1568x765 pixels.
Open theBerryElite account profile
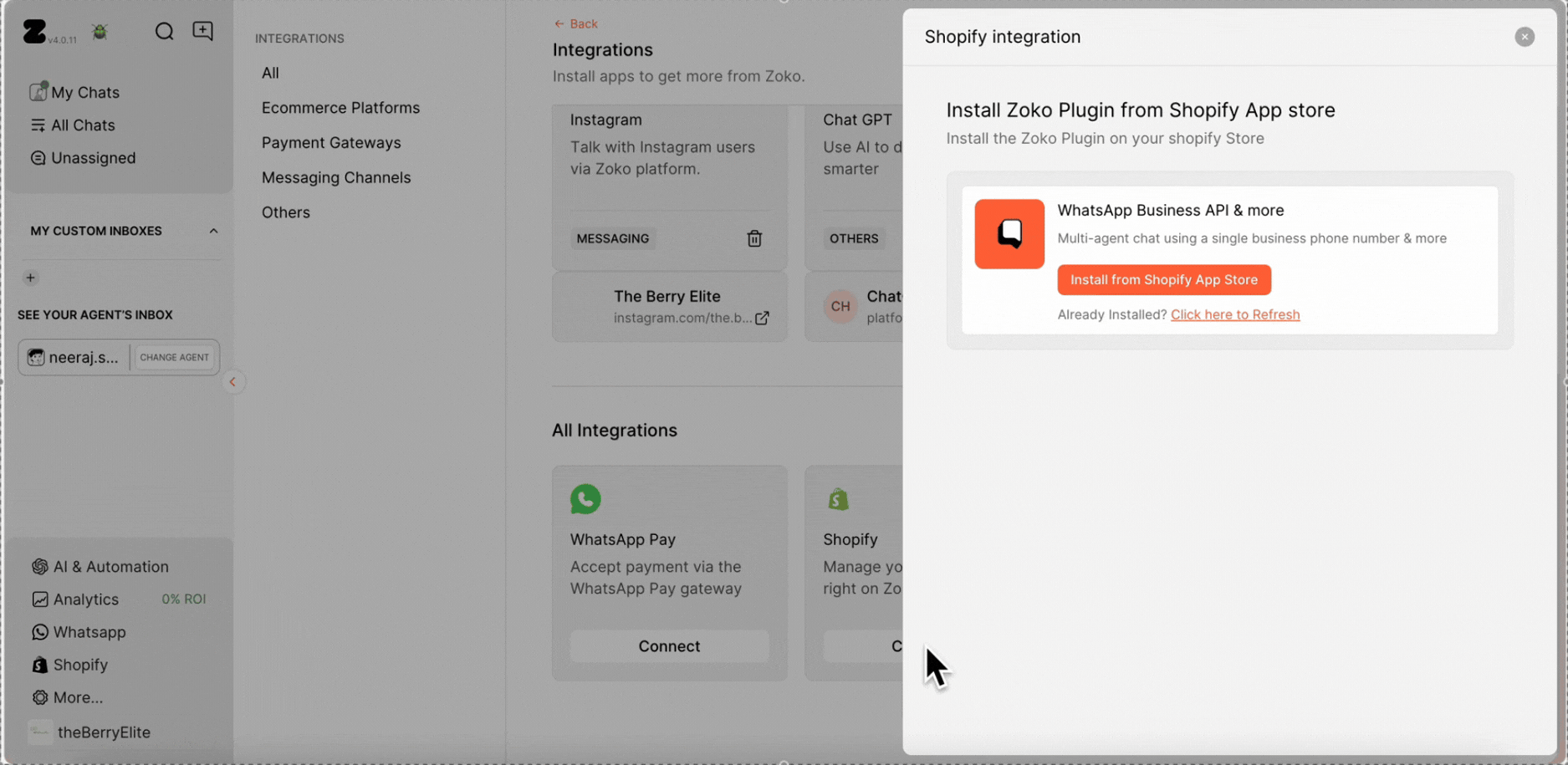pyautogui.click(x=89, y=732)
